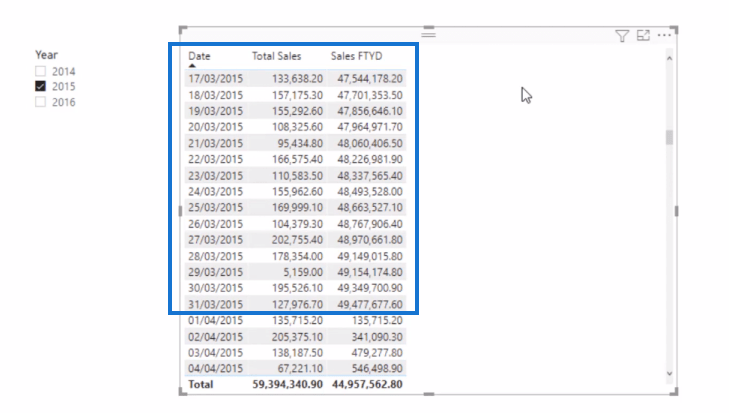Select the 29/03/2015 date cell
The width and height of the screenshot is (729, 413).
(x=215, y=272)
